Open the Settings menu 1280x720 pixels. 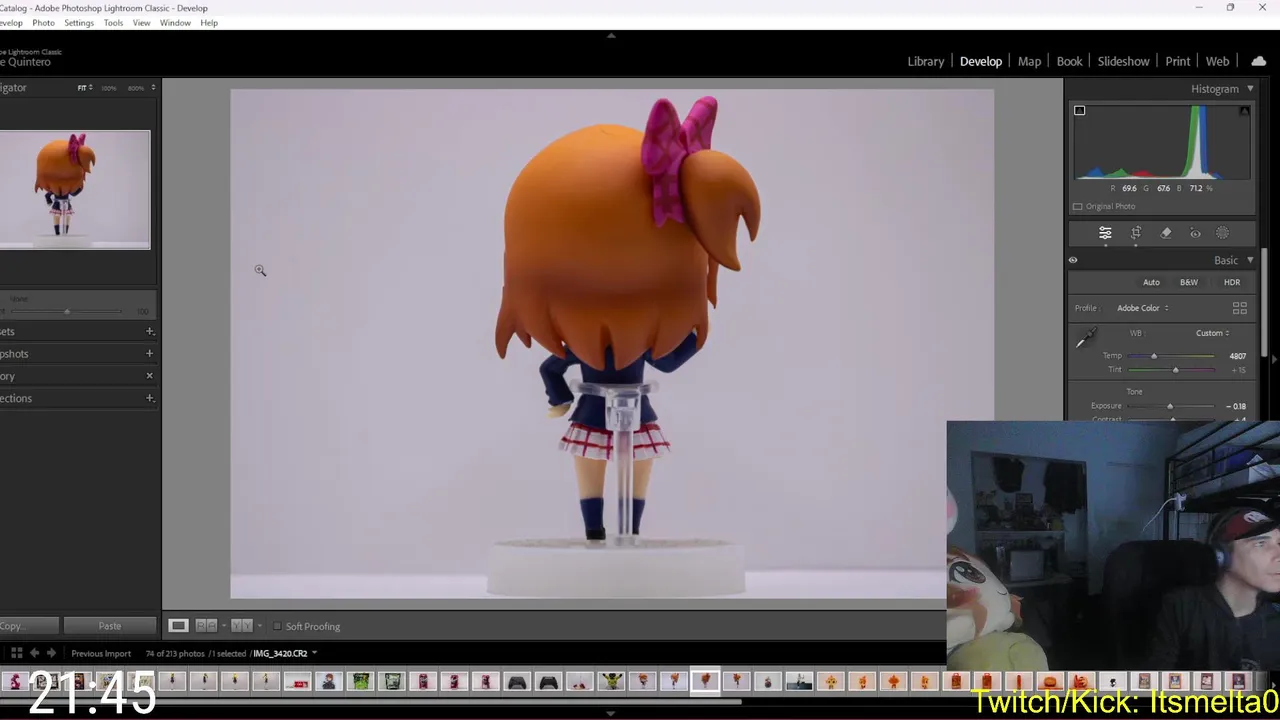click(x=79, y=22)
